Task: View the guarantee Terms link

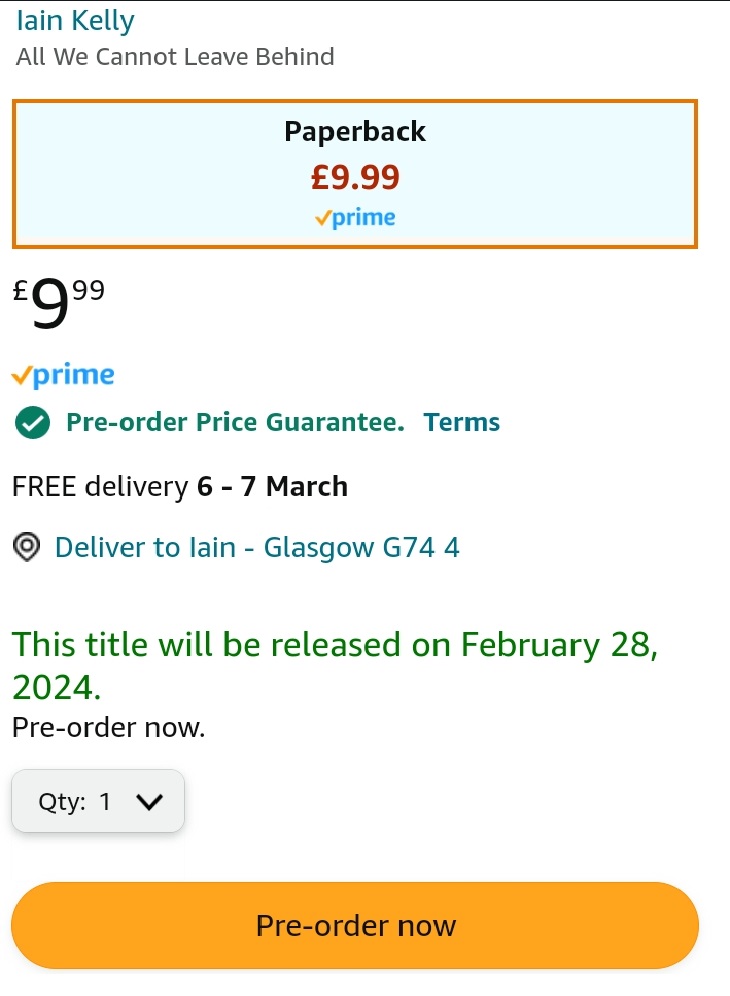Action: click(461, 423)
